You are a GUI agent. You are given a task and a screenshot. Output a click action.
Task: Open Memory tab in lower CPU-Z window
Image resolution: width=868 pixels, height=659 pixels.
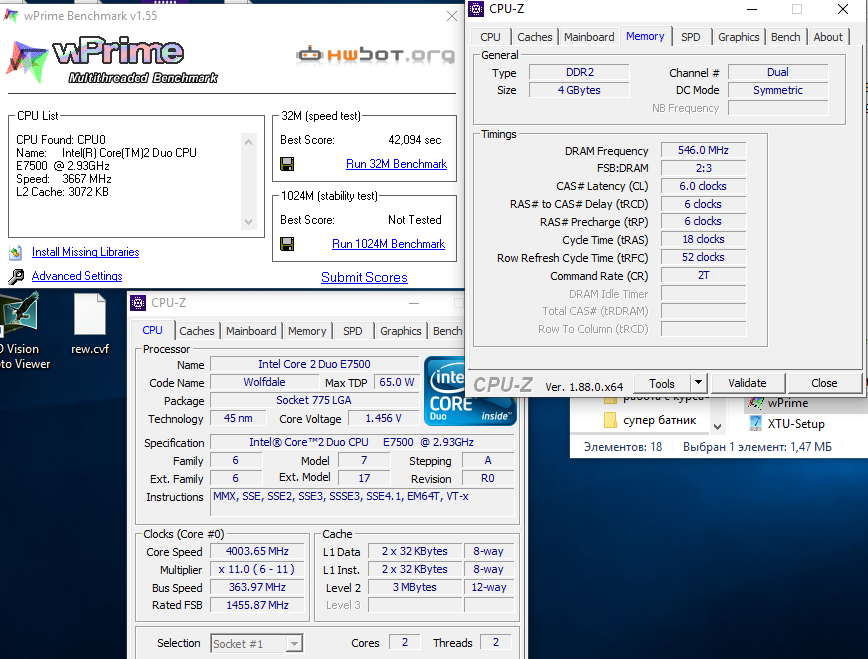pos(307,331)
